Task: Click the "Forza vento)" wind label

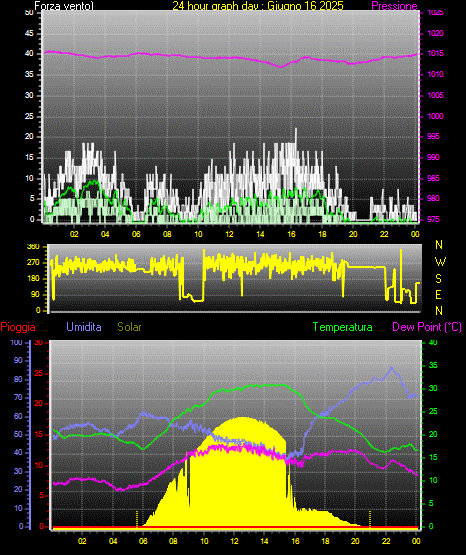Action: (x=64, y=6)
